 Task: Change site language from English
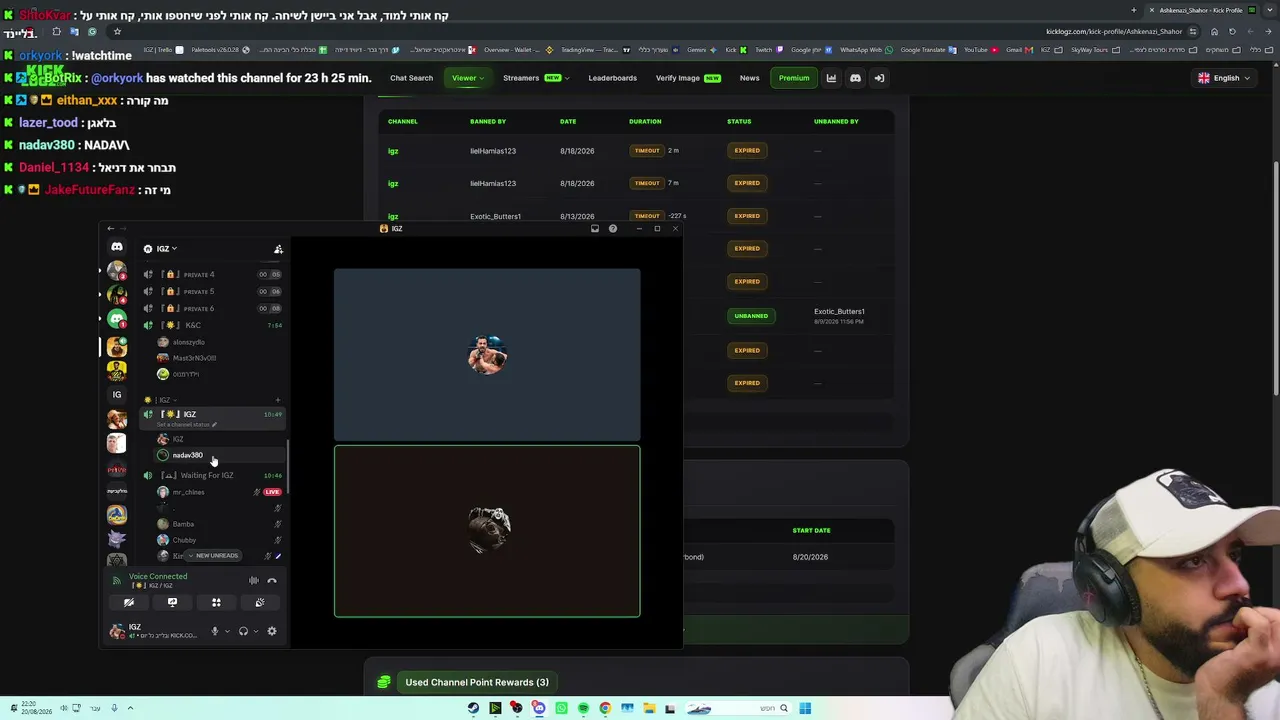[x=1224, y=78]
